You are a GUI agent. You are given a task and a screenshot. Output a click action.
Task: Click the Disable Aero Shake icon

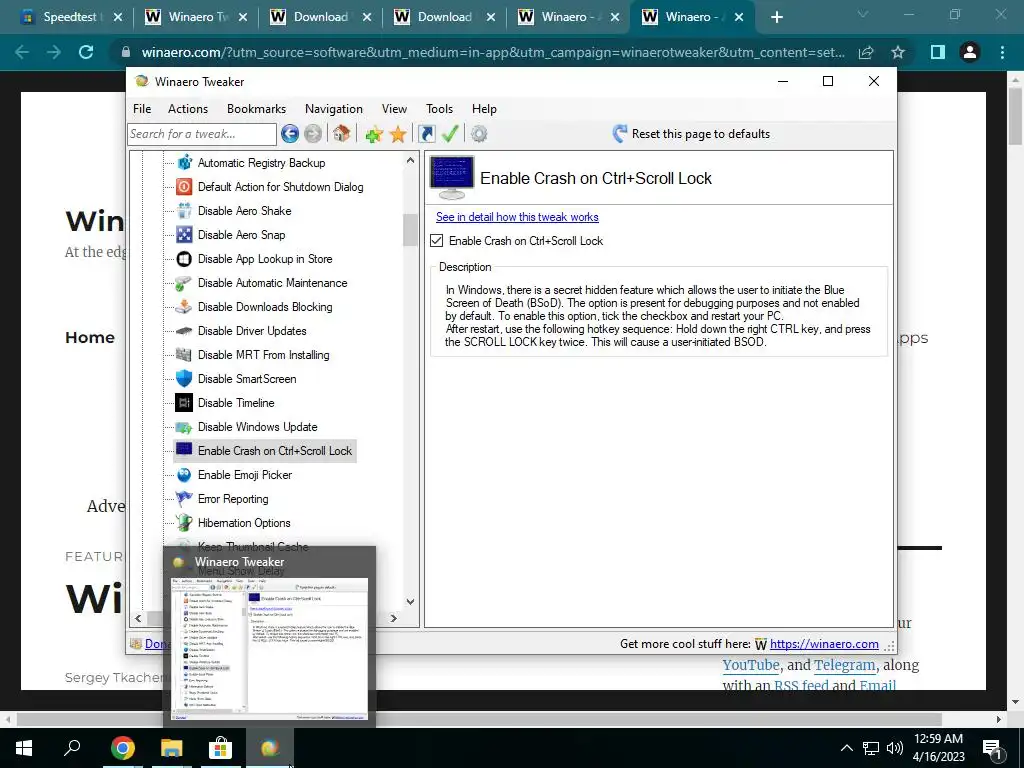184,211
